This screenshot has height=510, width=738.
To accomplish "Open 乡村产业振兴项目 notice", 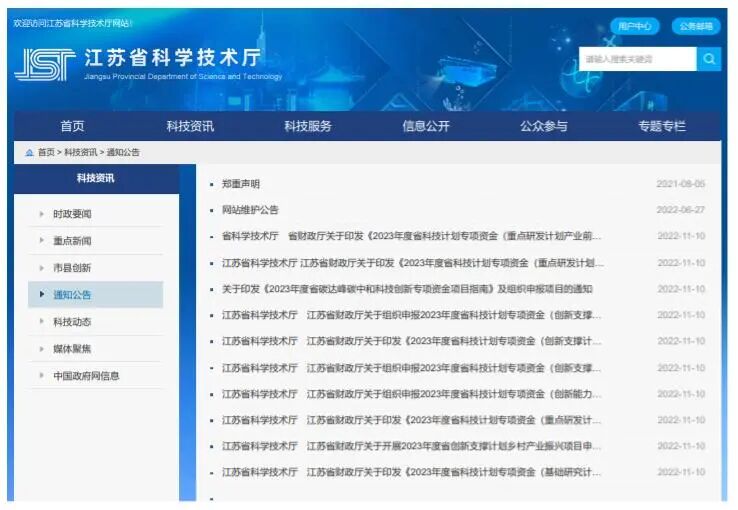I will tap(412, 446).
